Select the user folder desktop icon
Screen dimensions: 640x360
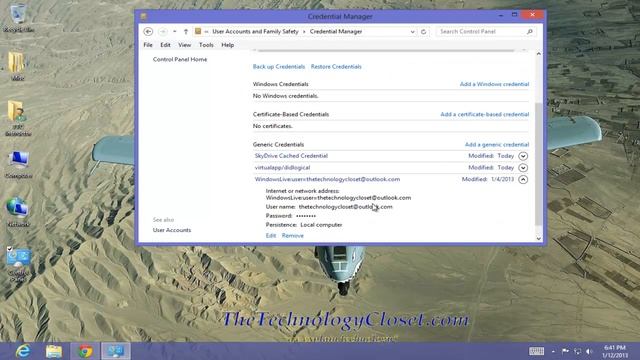[18, 118]
